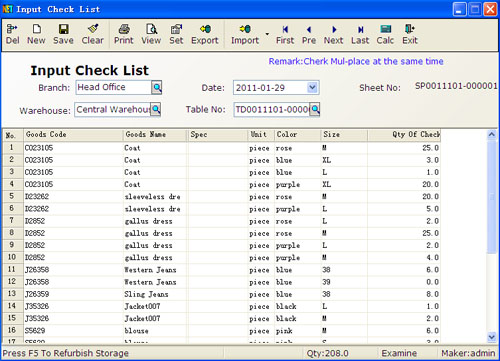
Task: Click Maker:admin in status bar
Action: click(x=468, y=353)
